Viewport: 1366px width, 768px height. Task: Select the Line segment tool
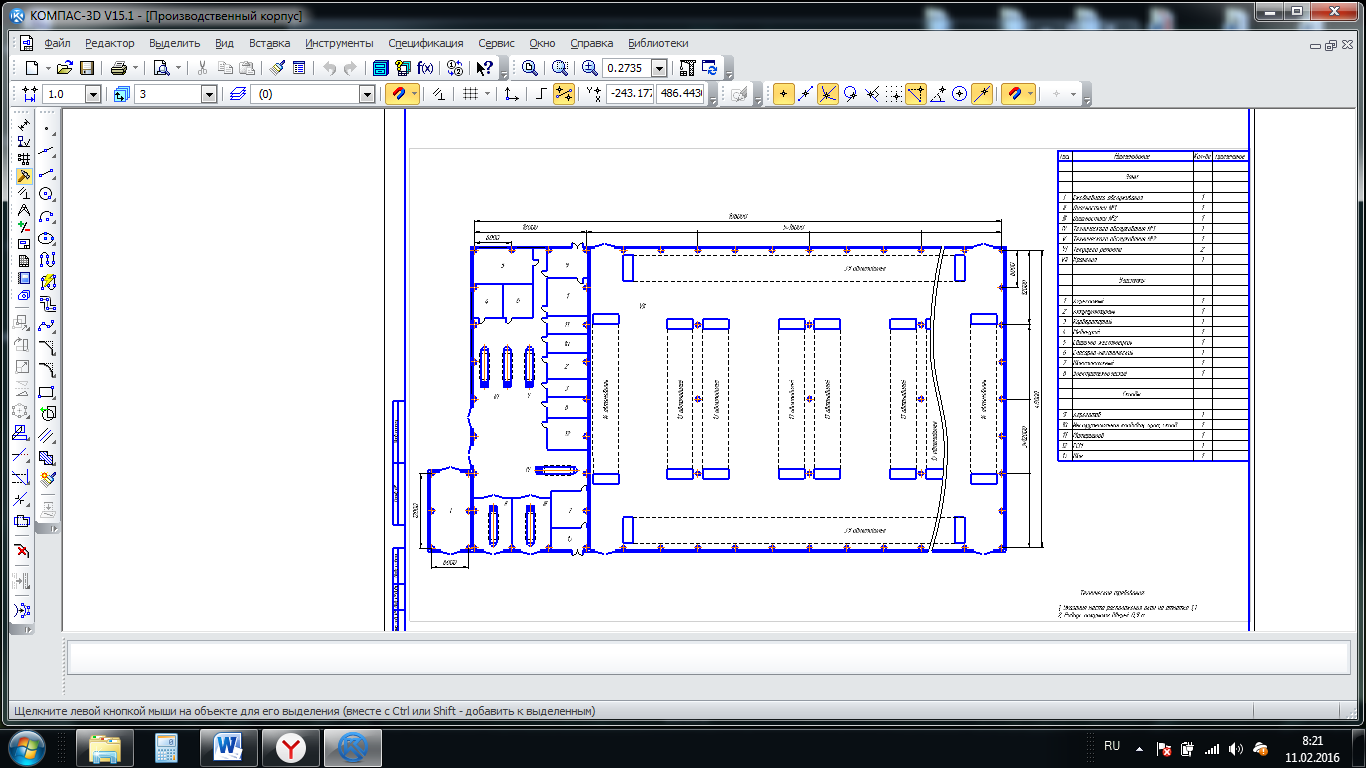(x=47, y=173)
